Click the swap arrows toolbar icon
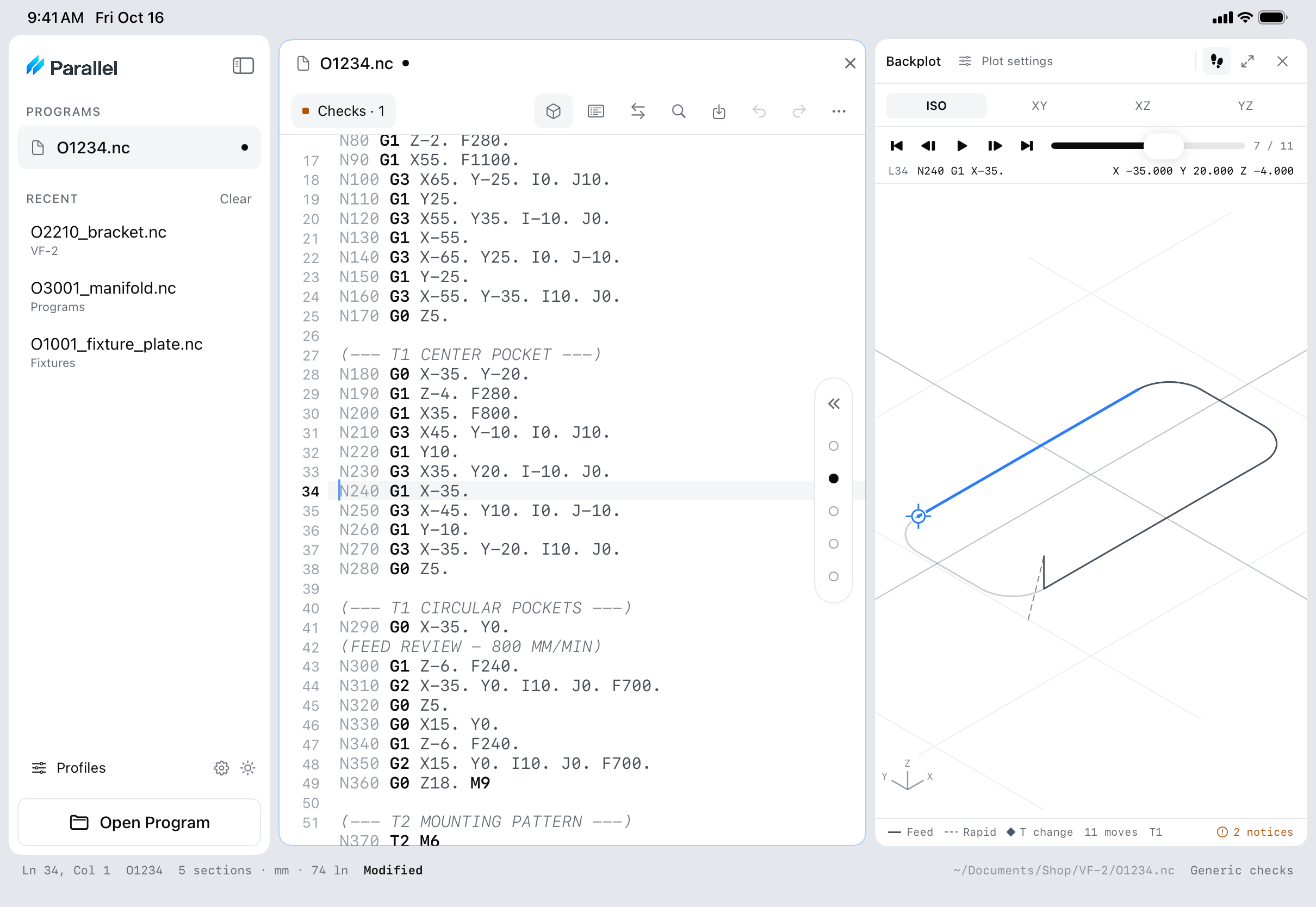This screenshot has height=907, width=1316. coord(637,111)
